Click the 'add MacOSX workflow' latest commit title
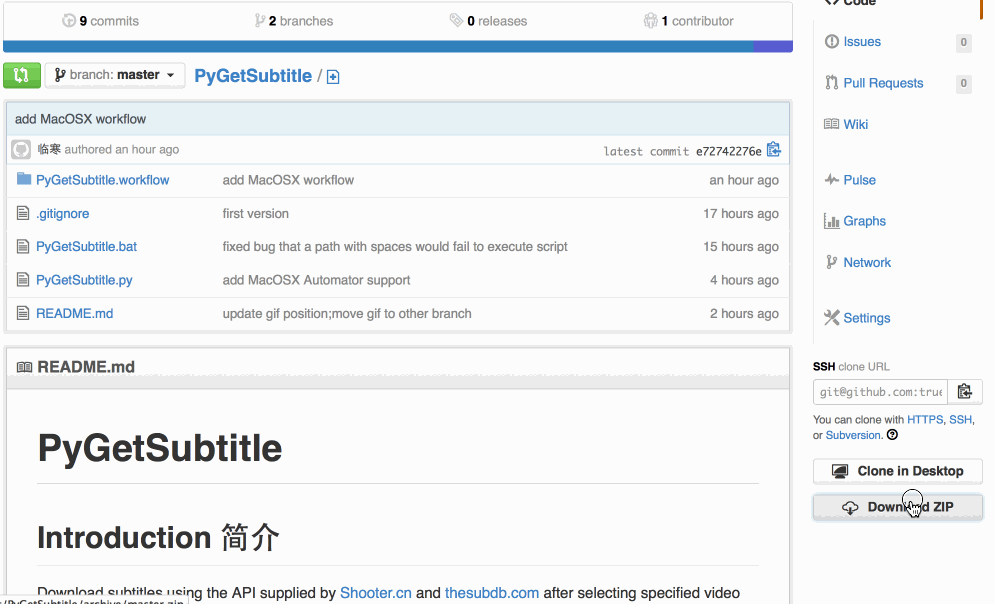This screenshot has height=604, width=995. [81, 119]
